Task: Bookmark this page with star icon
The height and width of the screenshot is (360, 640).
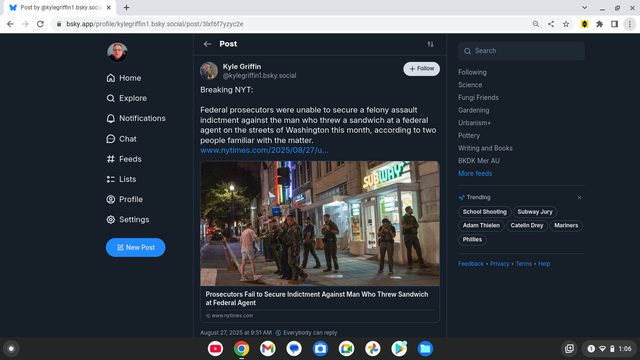Action: pos(566,24)
